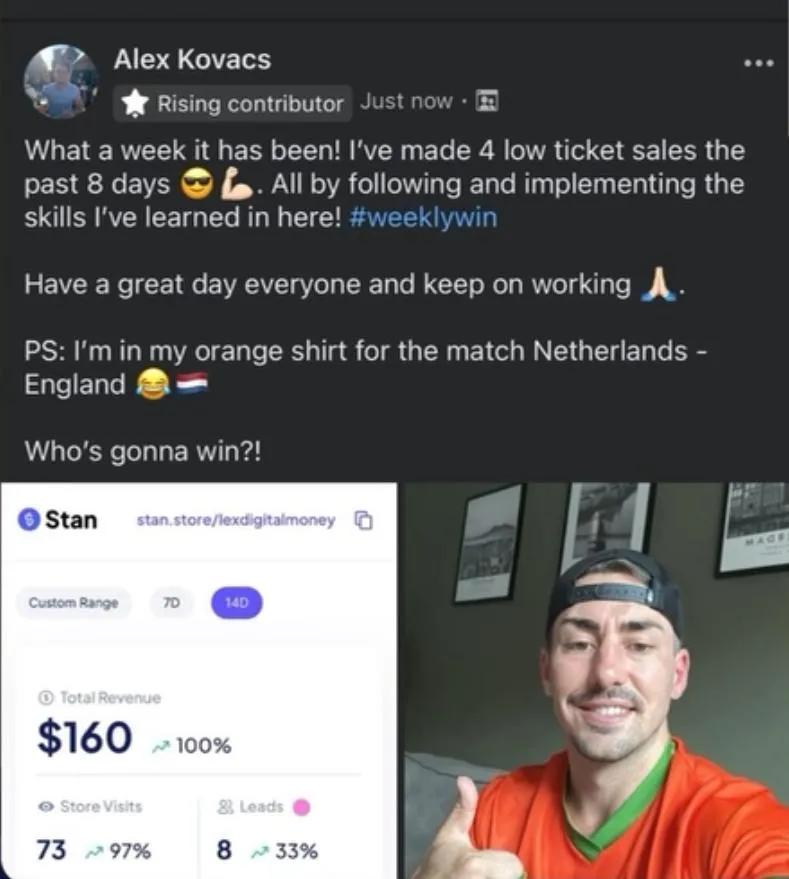Click the Leads people icon

click(225, 807)
